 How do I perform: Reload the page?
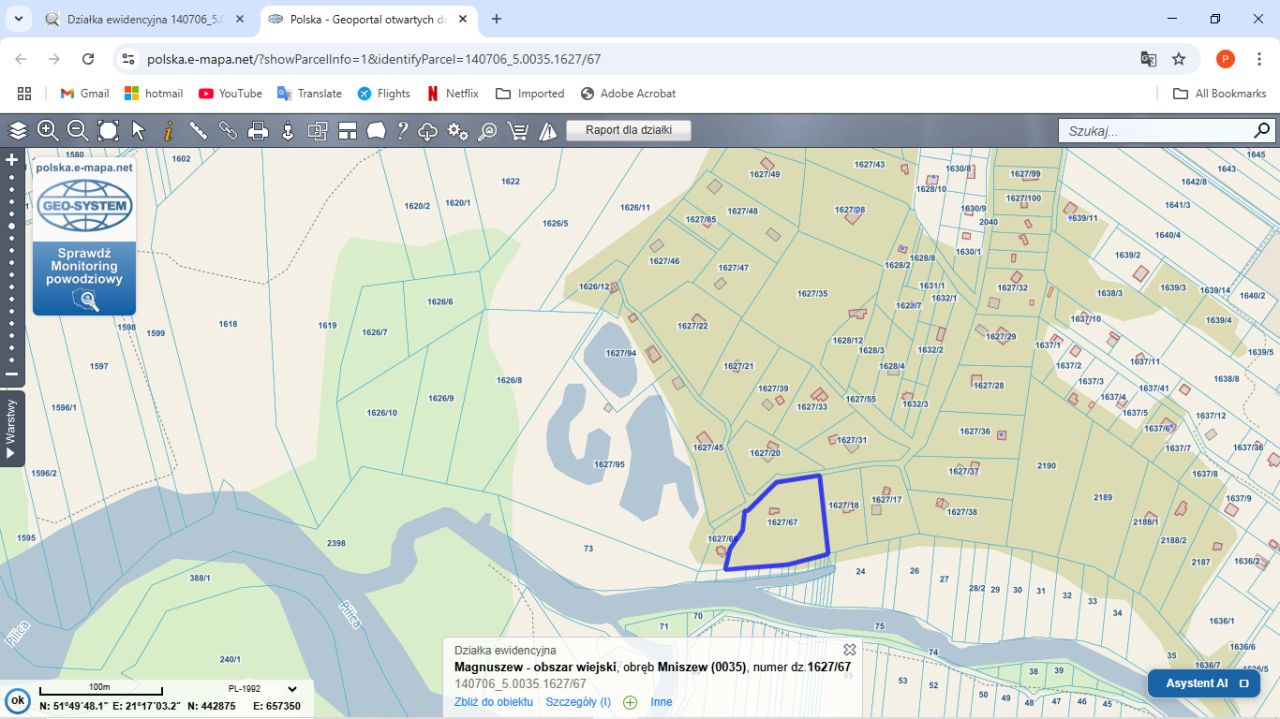(x=88, y=59)
